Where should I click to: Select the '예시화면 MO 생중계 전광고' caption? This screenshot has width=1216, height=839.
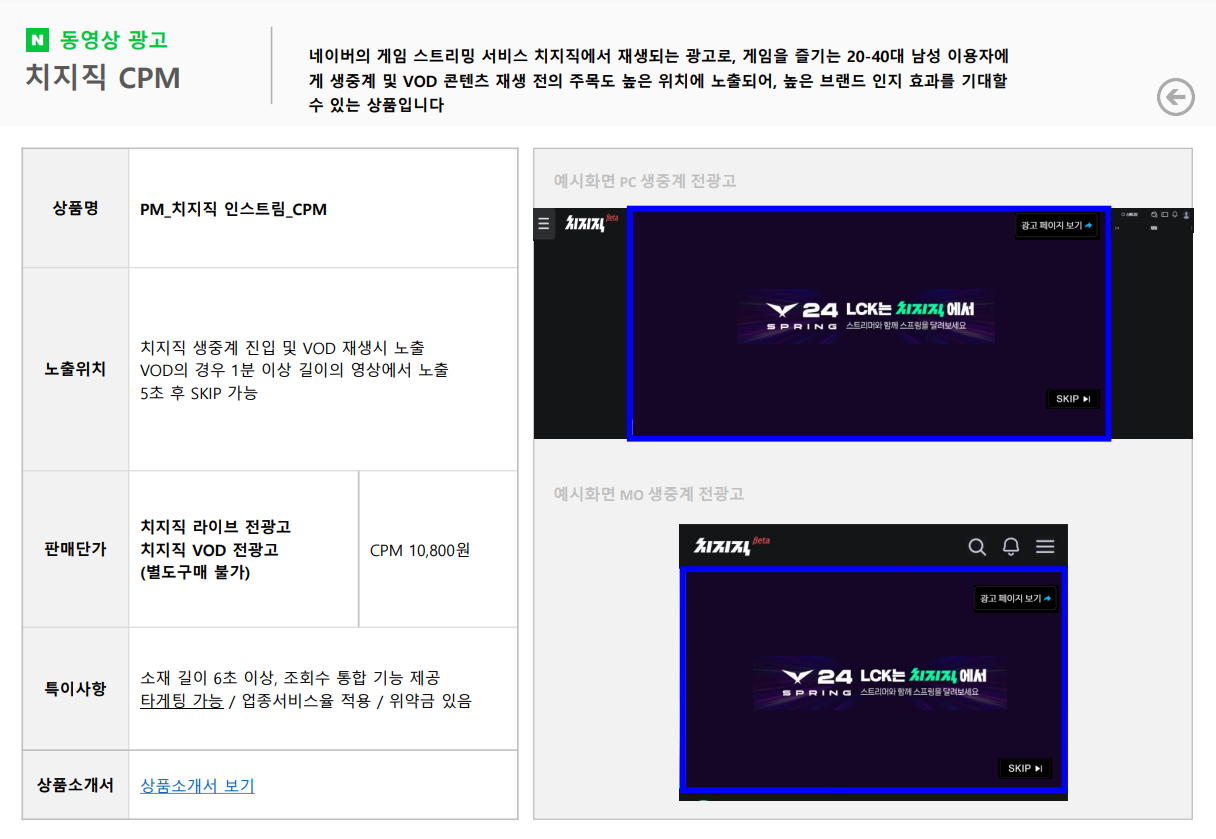[x=649, y=494]
